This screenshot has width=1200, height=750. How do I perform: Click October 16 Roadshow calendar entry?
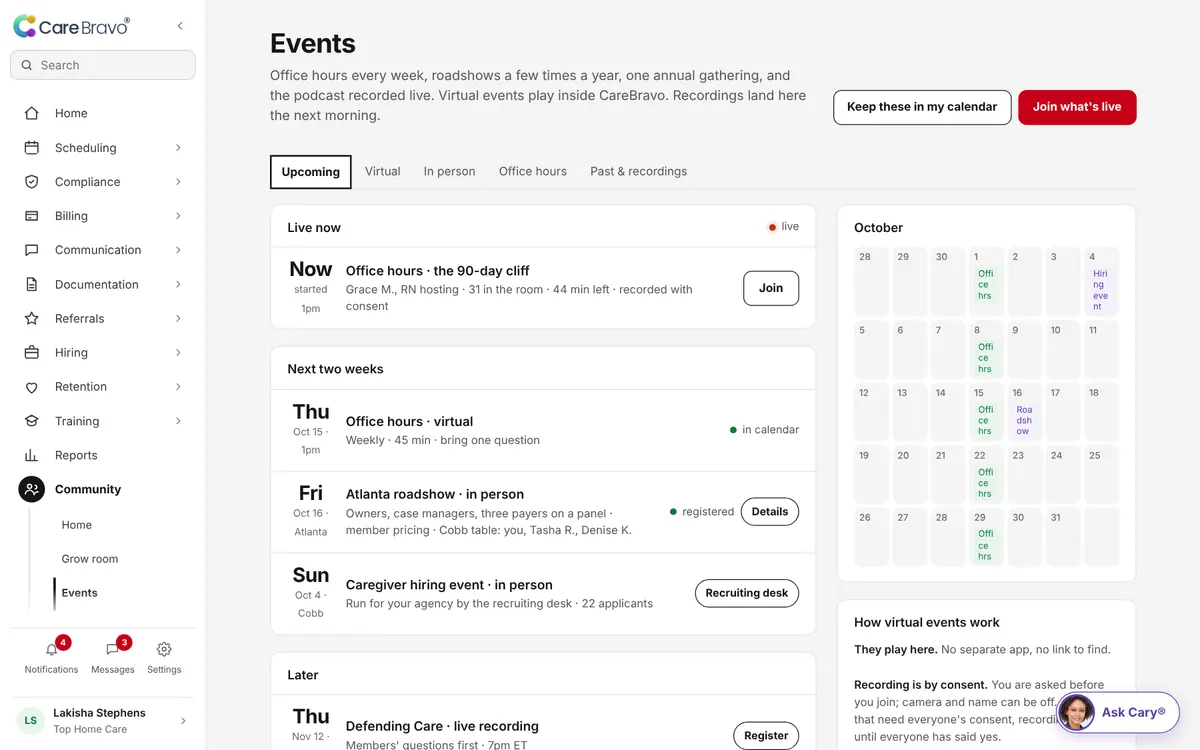pos(1024,420)
